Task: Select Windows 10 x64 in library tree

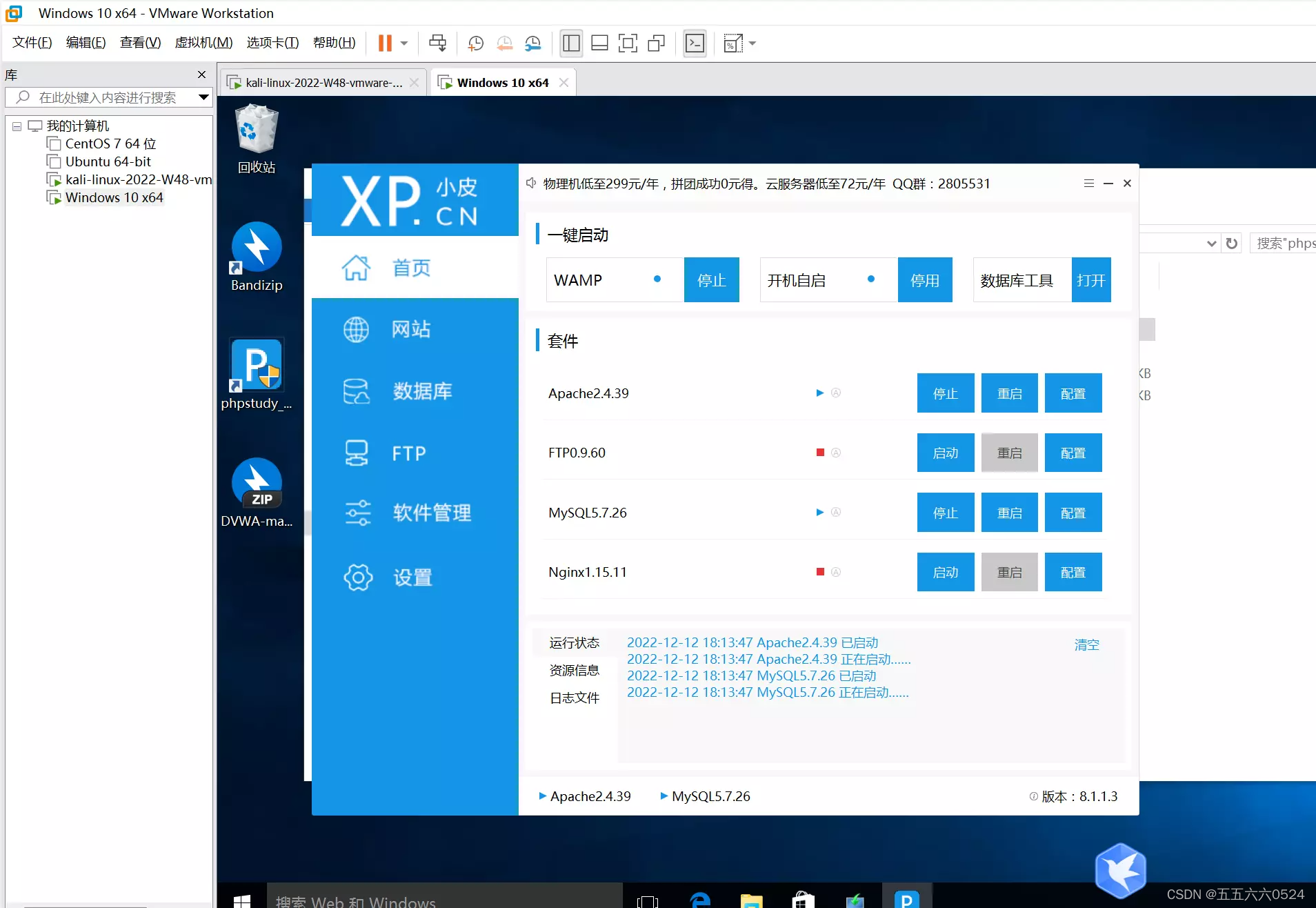Action: click(x=114, y=197)
